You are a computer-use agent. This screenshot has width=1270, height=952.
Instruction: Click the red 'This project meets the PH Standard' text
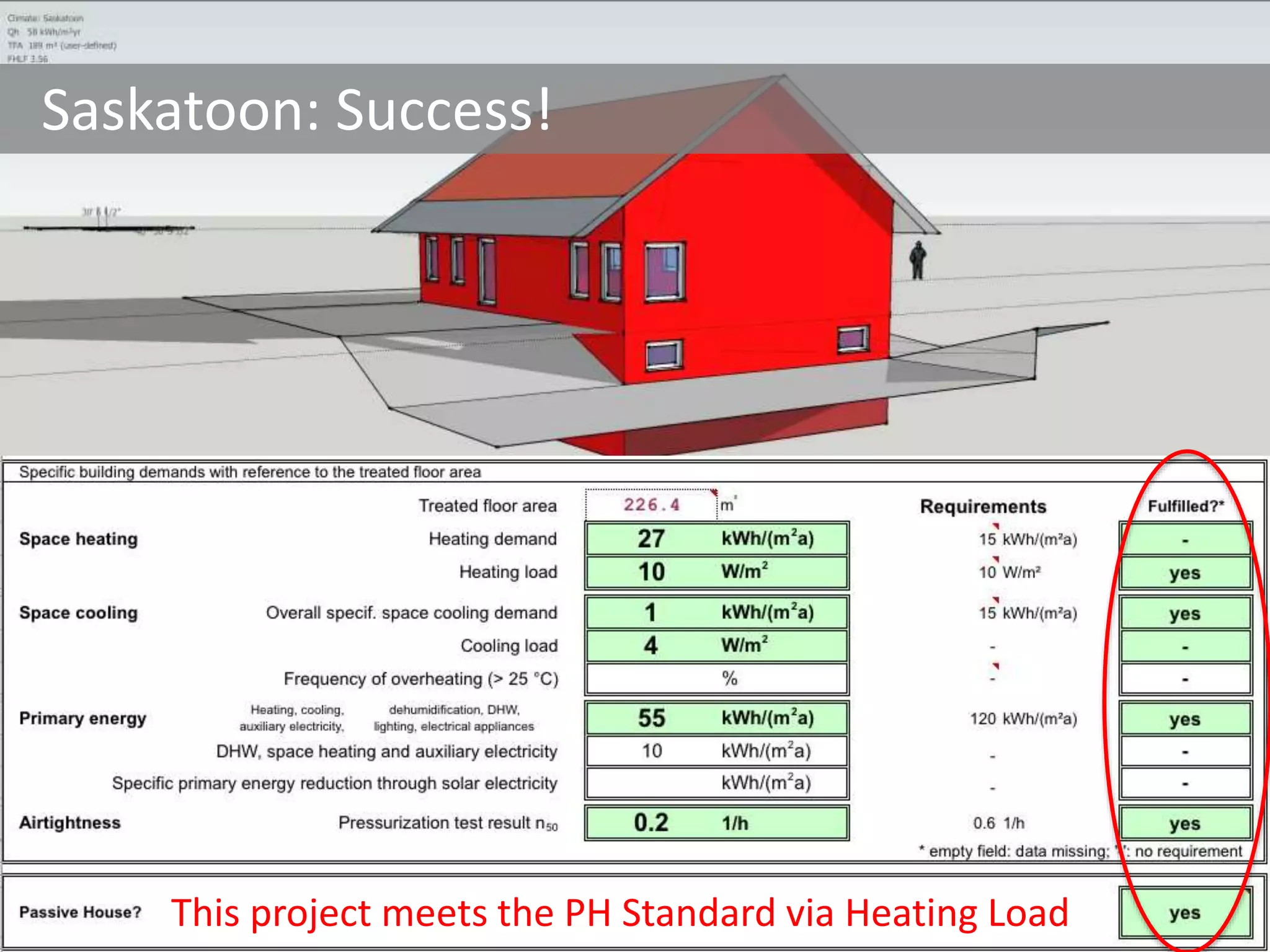pyautogui.click(x=619, y=913)
